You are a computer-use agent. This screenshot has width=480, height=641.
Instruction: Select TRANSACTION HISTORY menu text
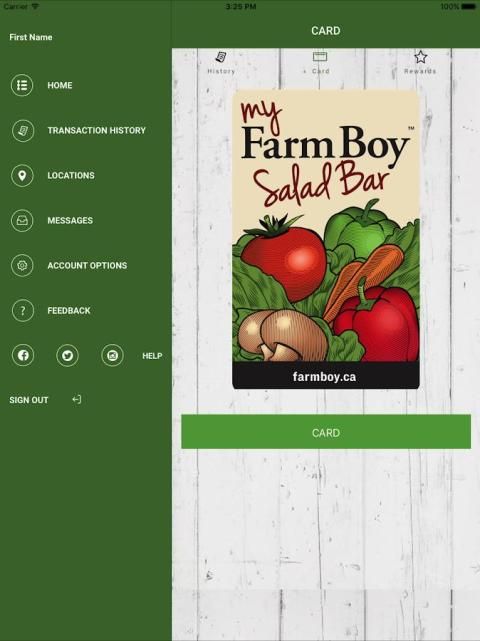point(96,130)
